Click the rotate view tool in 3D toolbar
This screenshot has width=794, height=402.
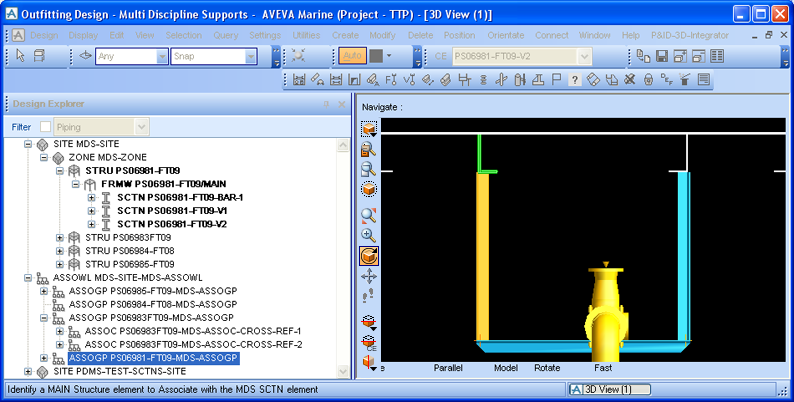click(x=368, y=256)
